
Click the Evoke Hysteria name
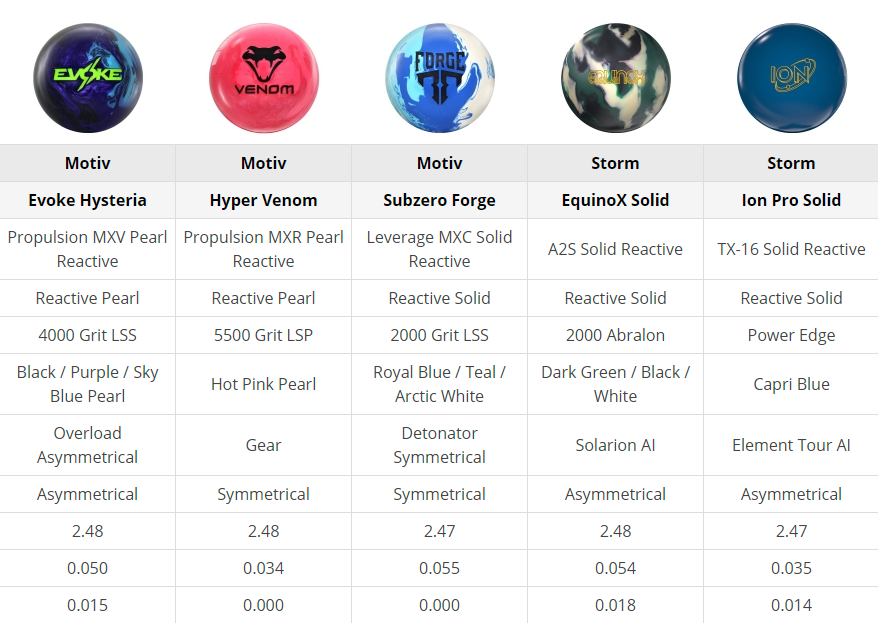pos(88,200)
